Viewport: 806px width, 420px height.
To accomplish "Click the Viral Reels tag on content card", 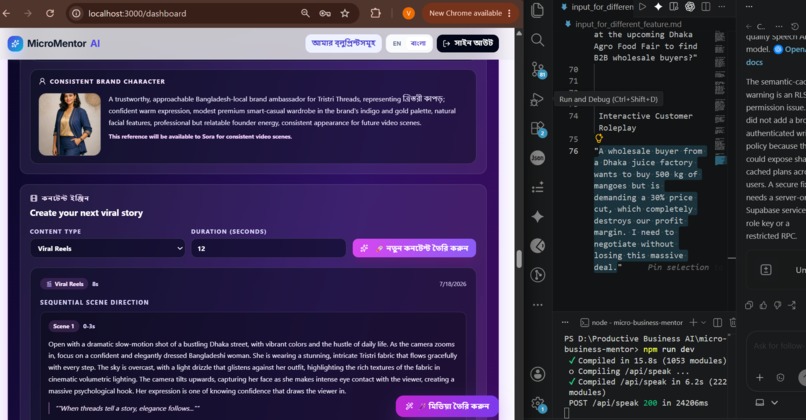I will 65,284.
